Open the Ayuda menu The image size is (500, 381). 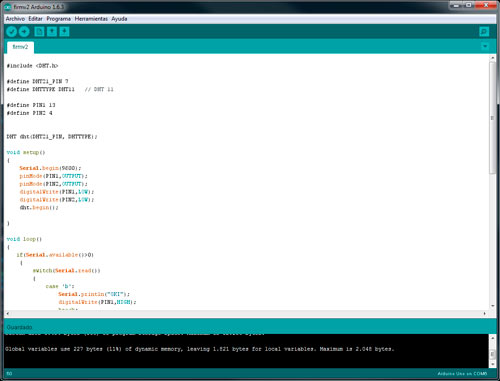(119, 19)
